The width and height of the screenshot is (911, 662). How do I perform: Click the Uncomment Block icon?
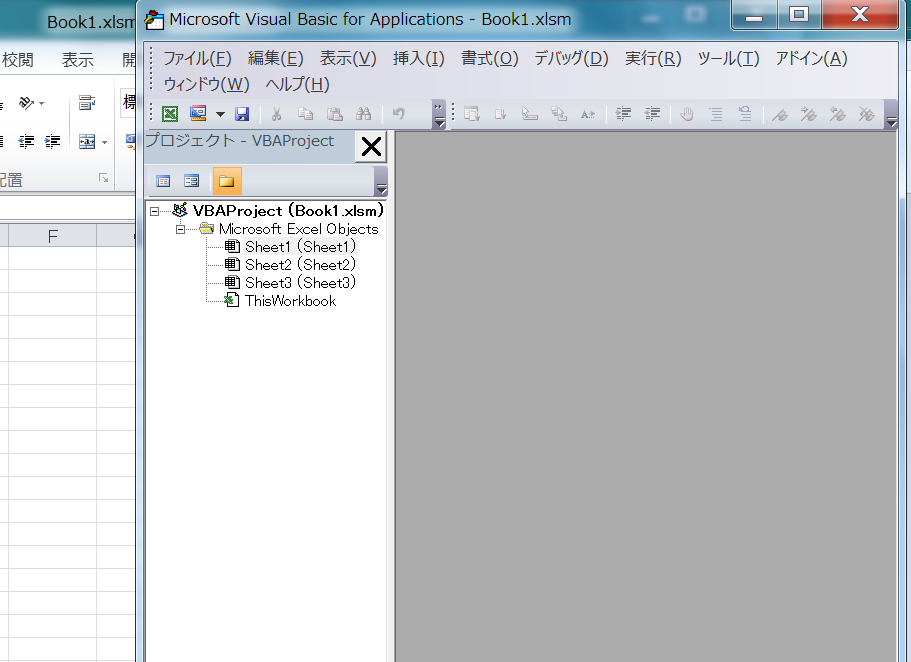point(745,114)
